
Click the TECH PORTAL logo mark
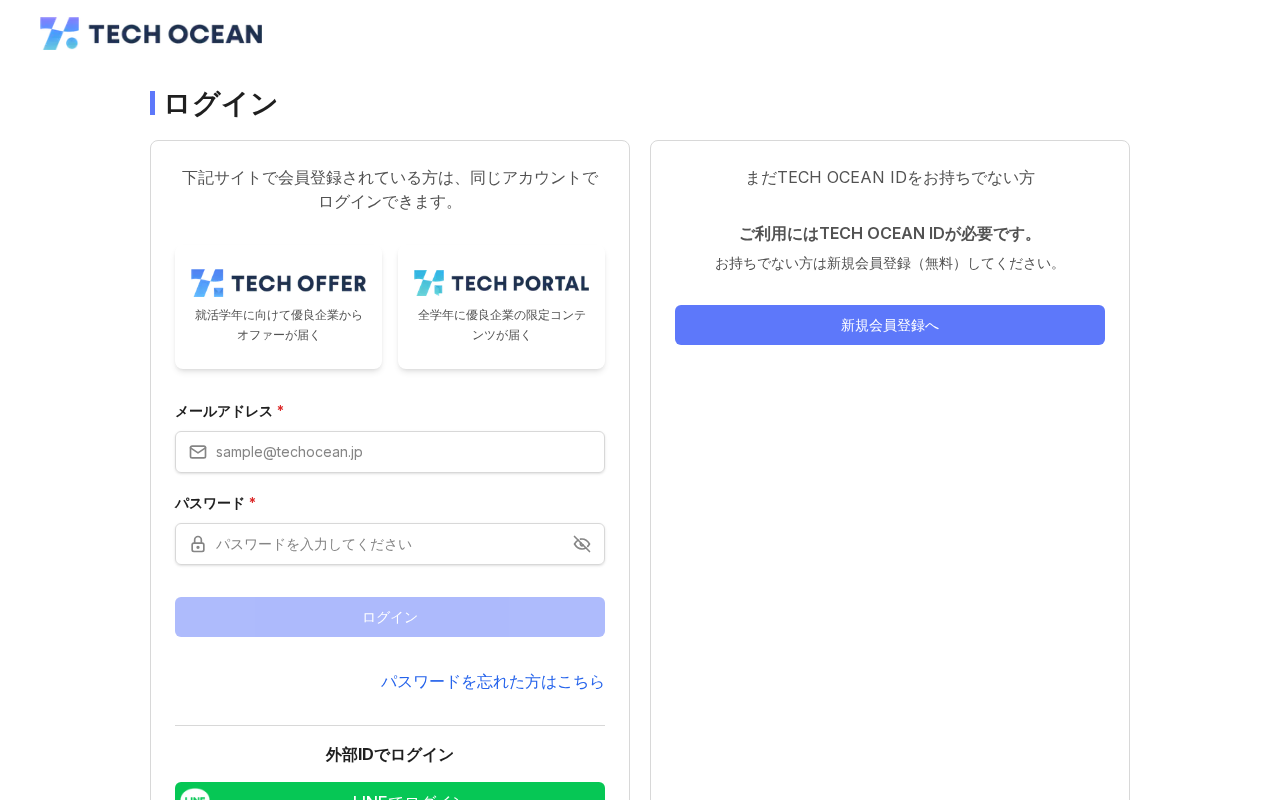tap(429, 283)
